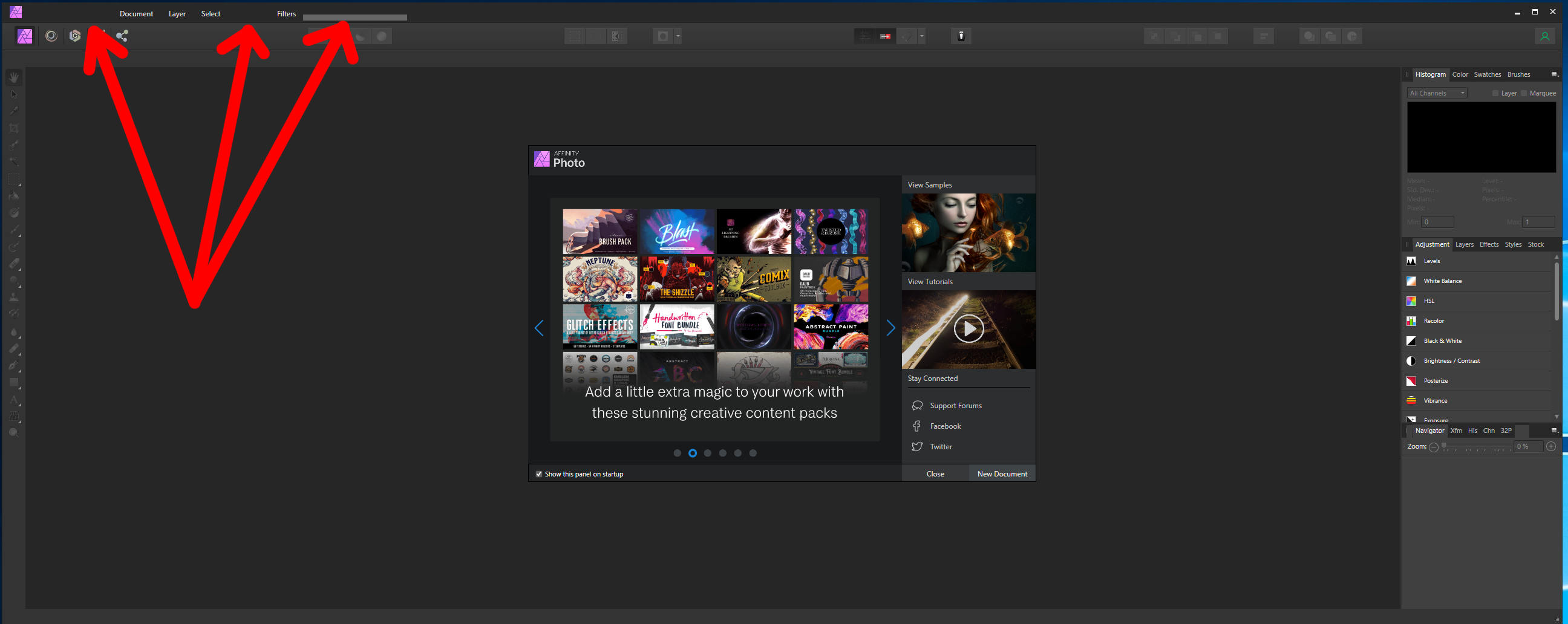The height and width of the screenshot is (624, 1568).
Task: Select the Zoom magnifier tool
Action: pyautogui.click(x=14, y=433)
